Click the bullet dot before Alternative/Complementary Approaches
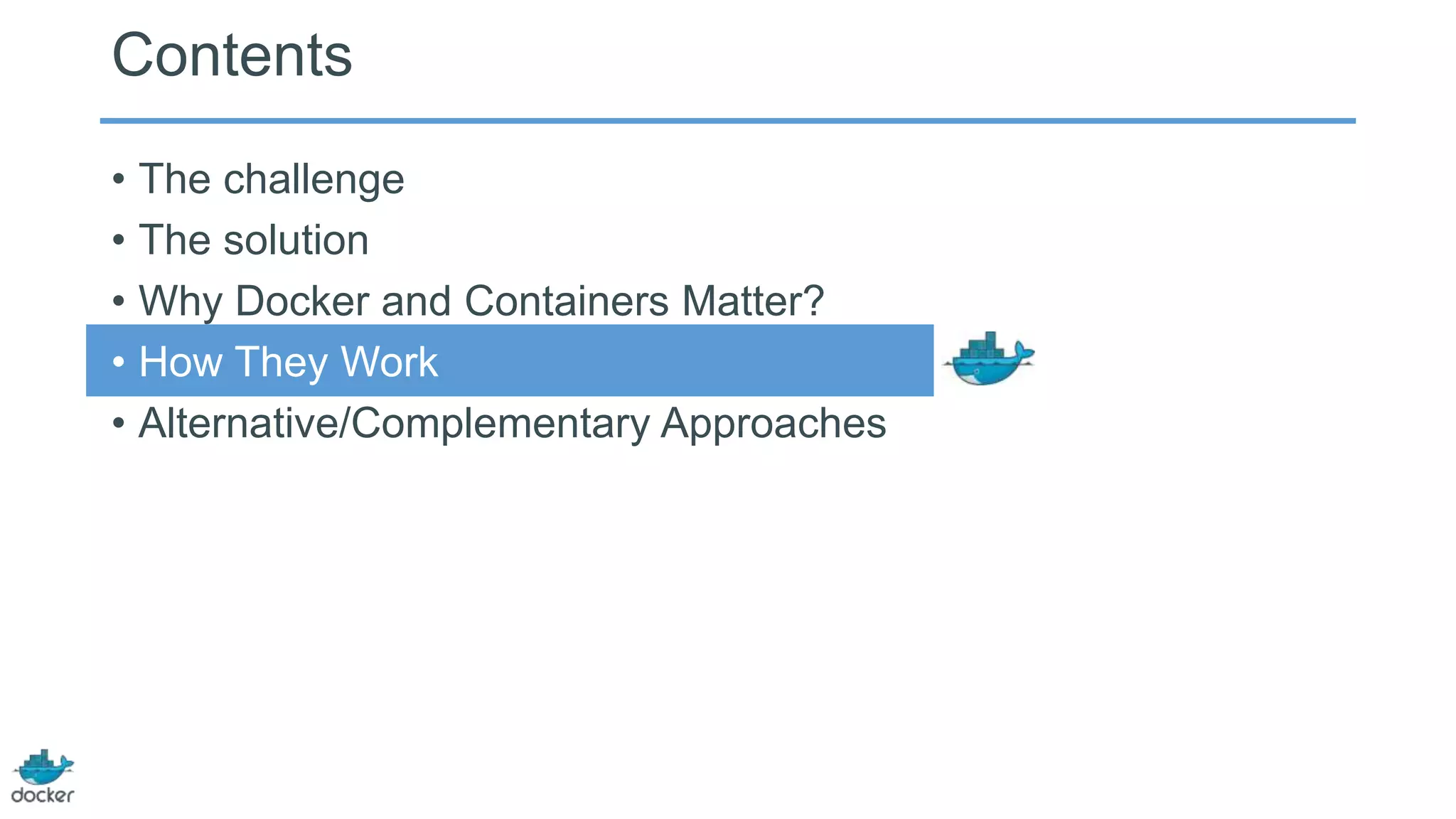 coord(119,423)
